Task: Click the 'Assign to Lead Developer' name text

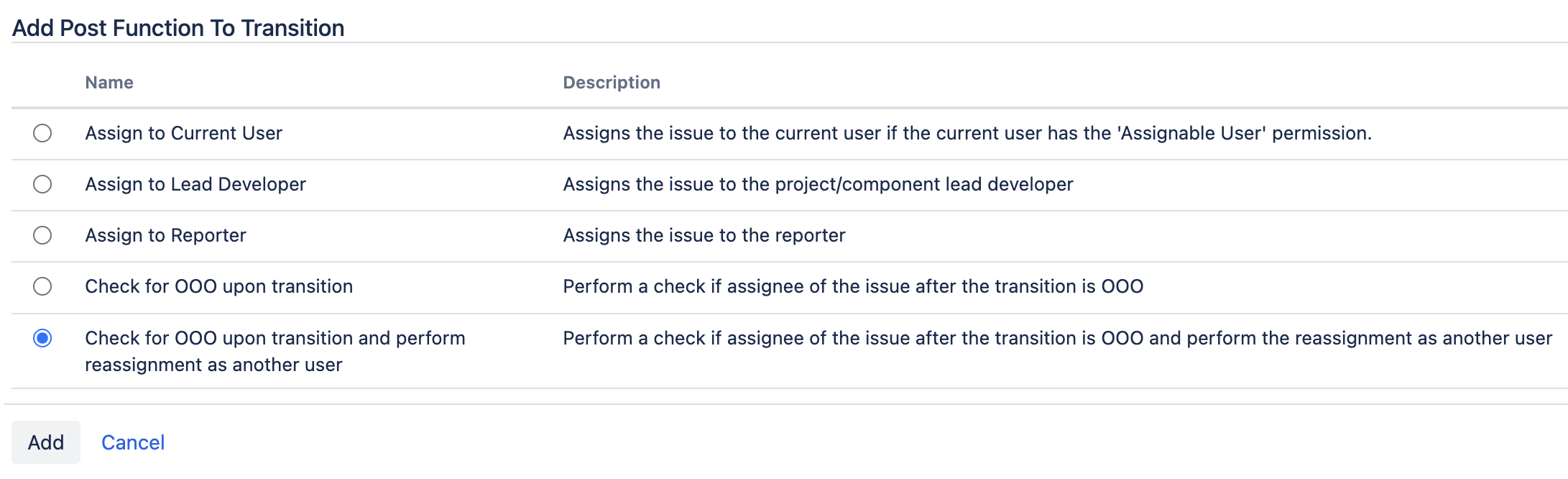Action: coord(195,184)
